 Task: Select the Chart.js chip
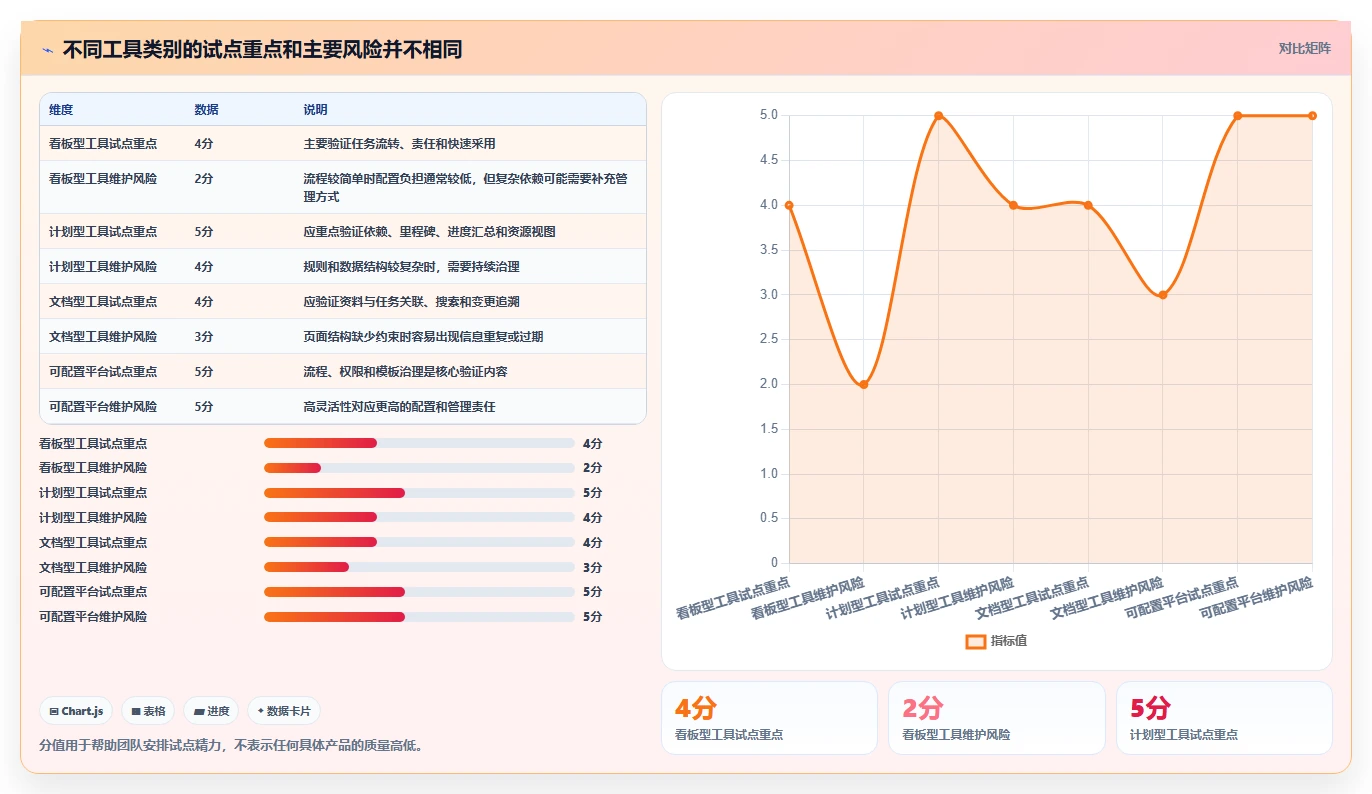click(77, 711)
